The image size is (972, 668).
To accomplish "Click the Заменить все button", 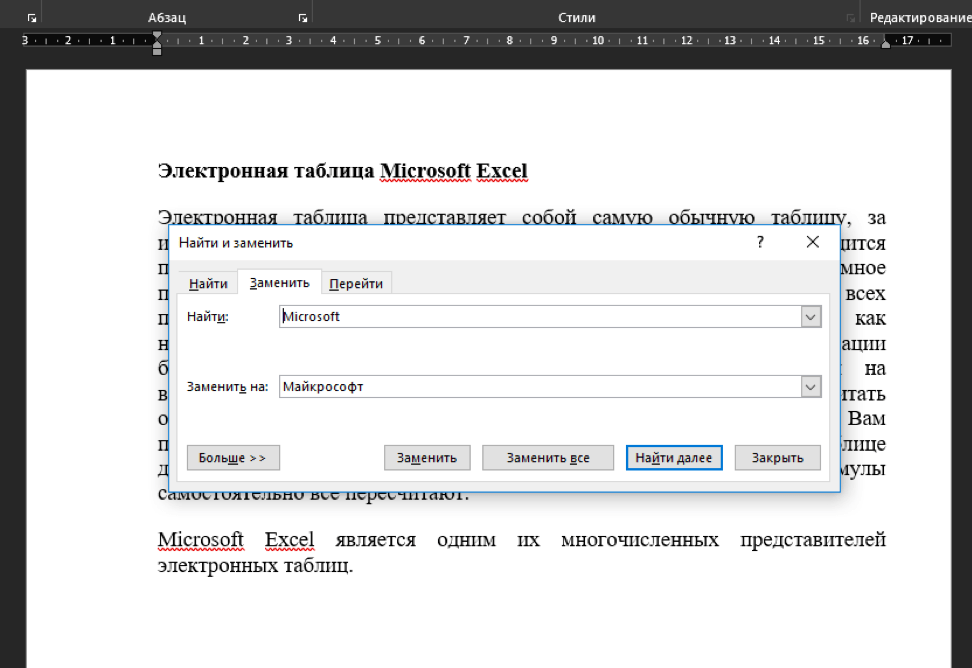I will pyautogui.click(x=548, y=458).
